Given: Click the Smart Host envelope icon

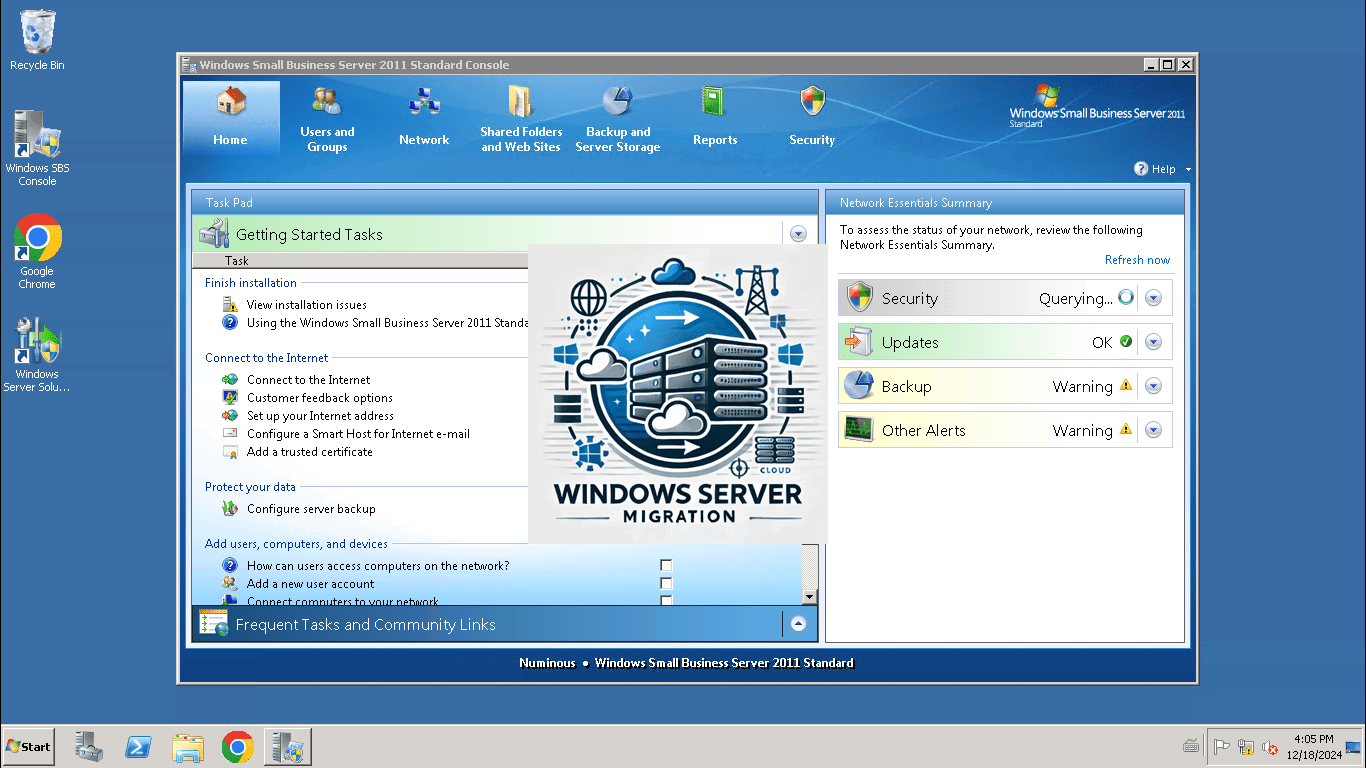Looking at the screenshot, I should click(229, 434).
